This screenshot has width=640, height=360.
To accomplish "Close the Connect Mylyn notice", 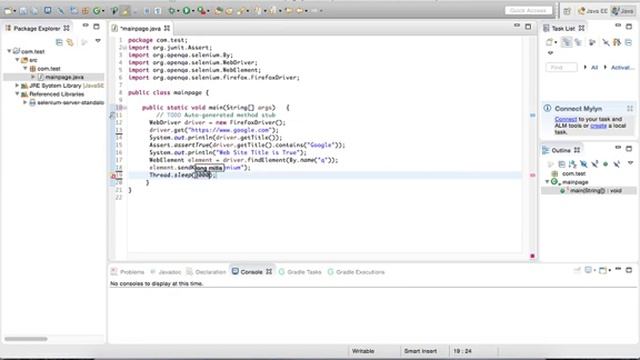I will (x=630, y=108).
